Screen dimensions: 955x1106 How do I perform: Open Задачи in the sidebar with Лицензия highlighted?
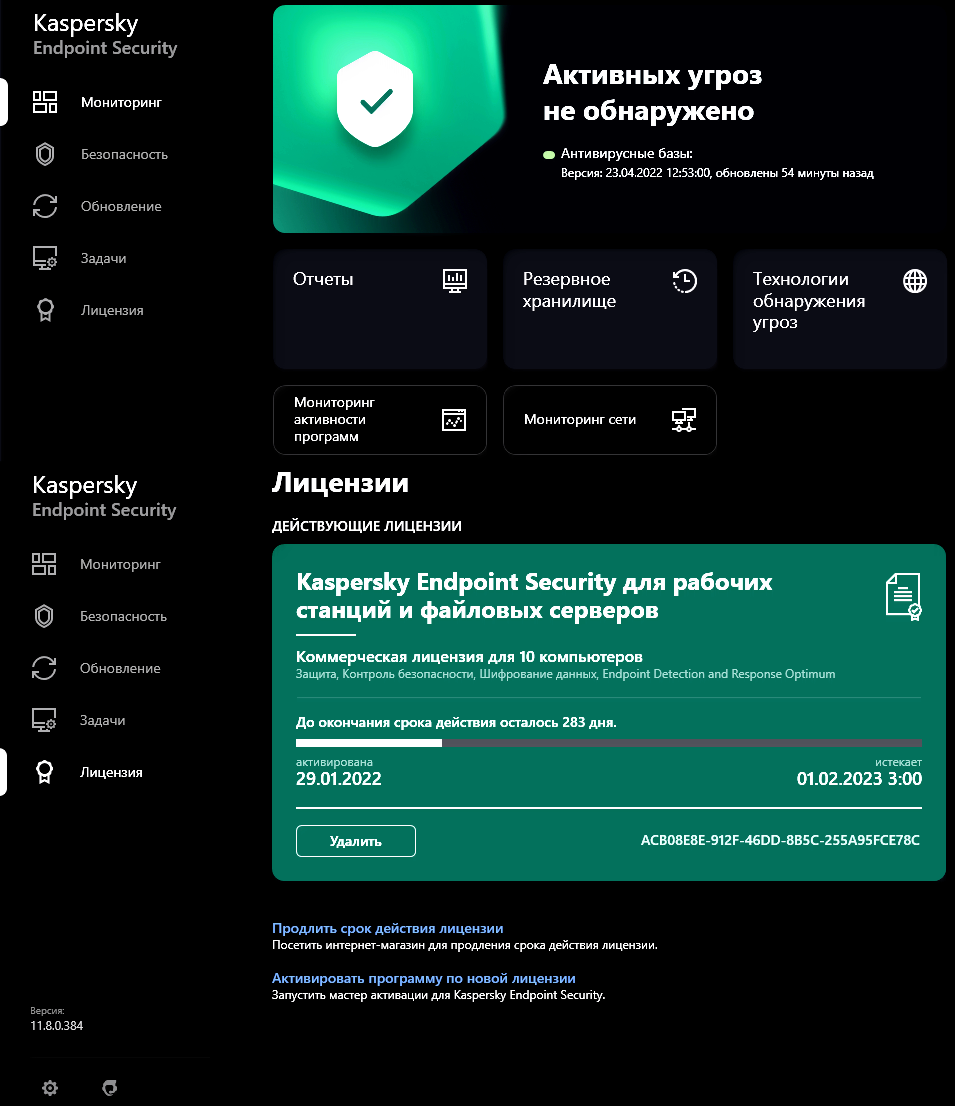[102, 720]
